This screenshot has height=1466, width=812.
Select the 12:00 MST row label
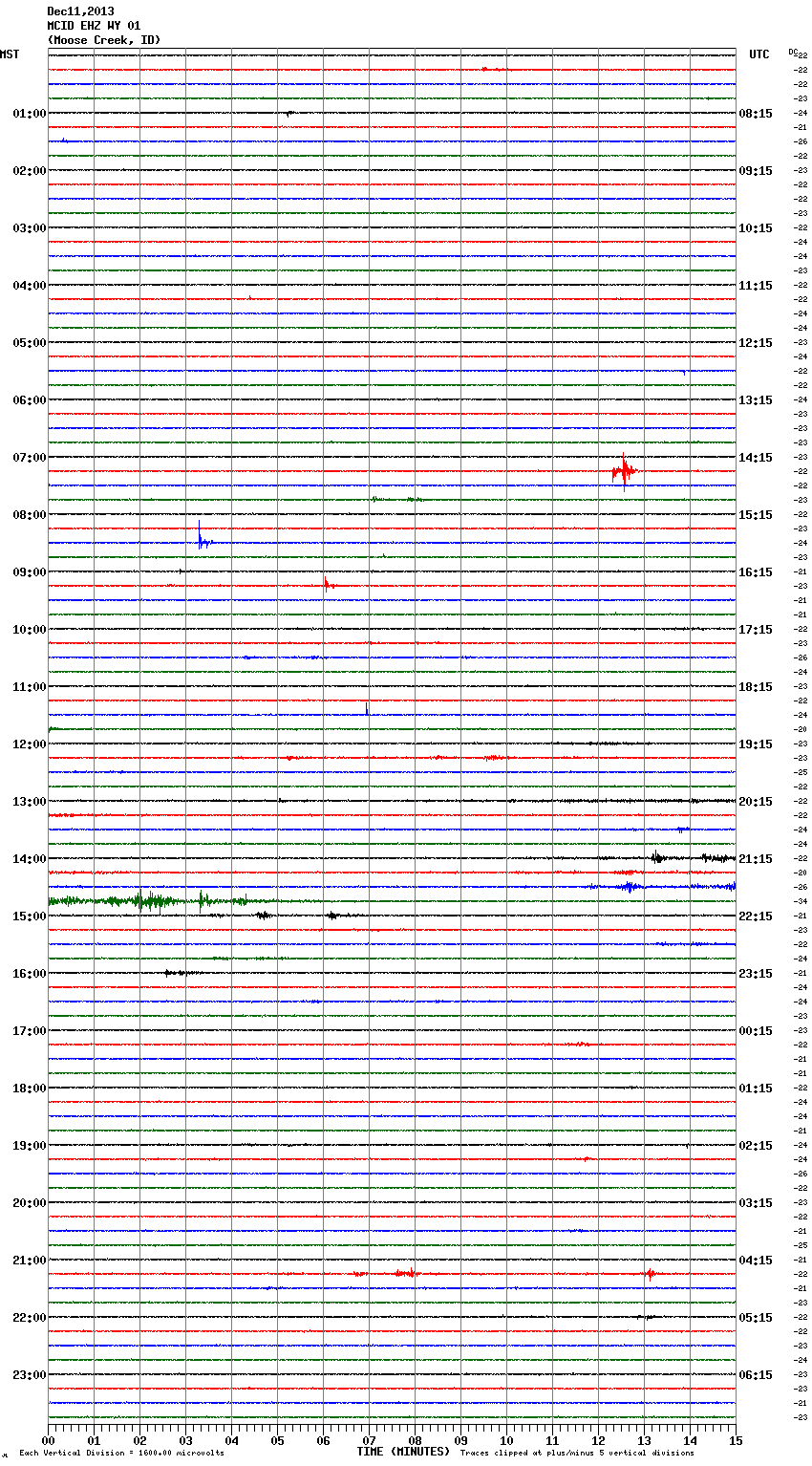(x=29, y=744)
